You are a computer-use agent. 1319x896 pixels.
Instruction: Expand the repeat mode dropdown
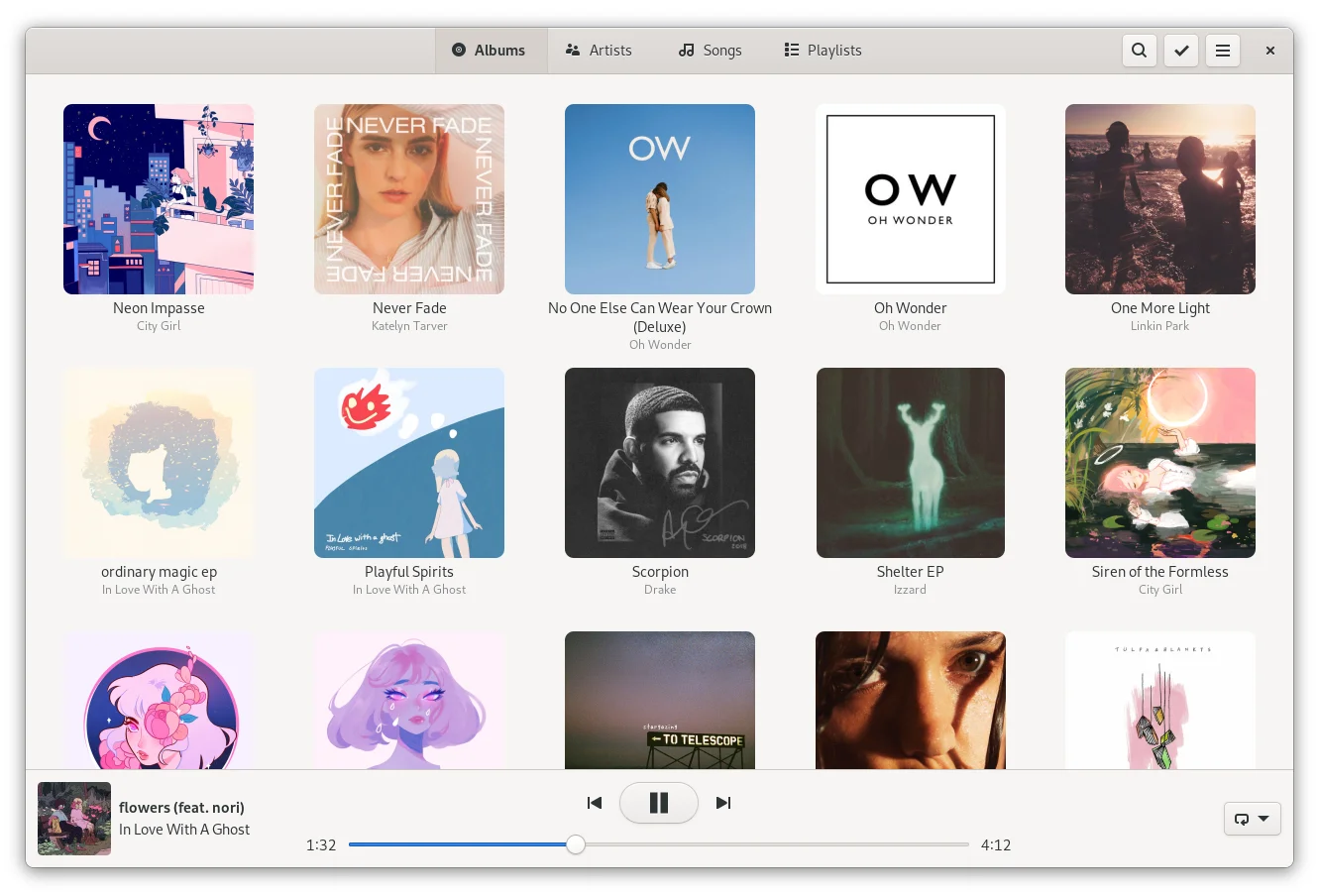pyautogui.click(x=1252, y=819)
